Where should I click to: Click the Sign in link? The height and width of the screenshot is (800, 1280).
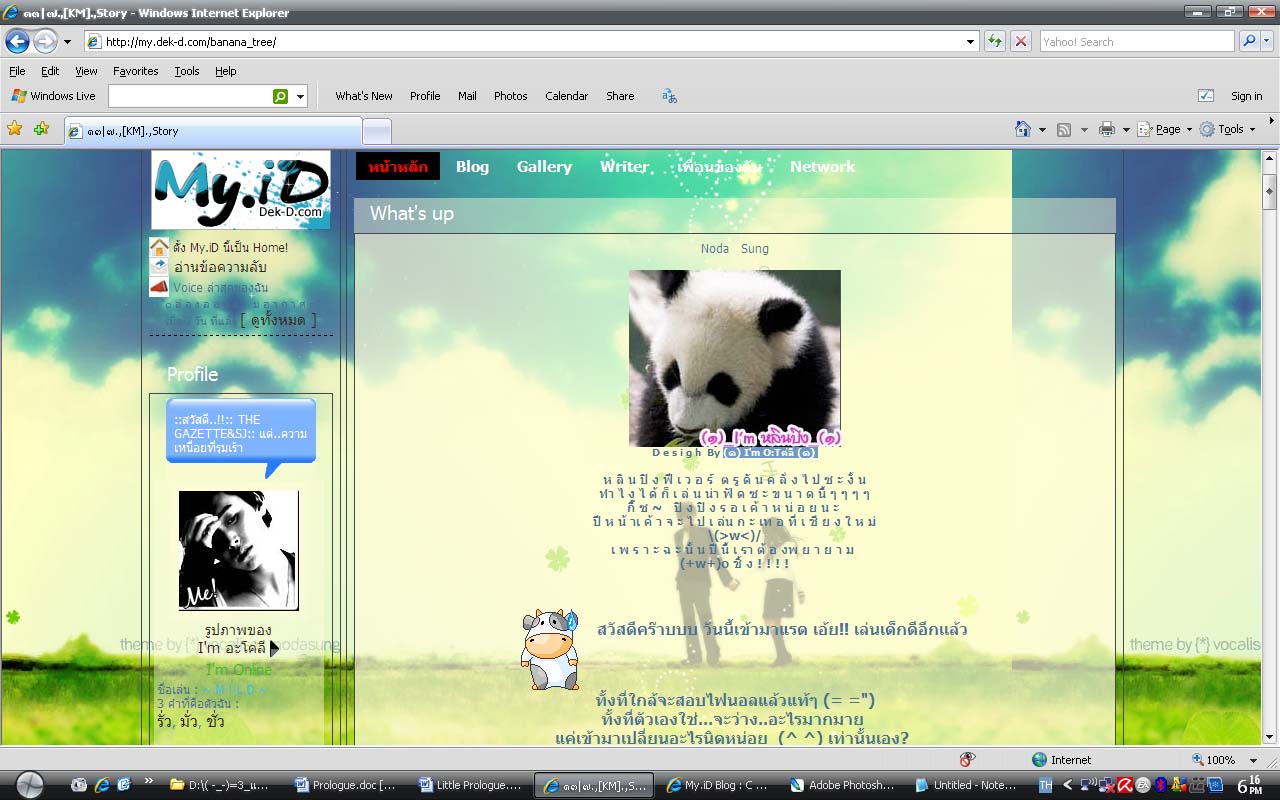tap(1246, 96)
